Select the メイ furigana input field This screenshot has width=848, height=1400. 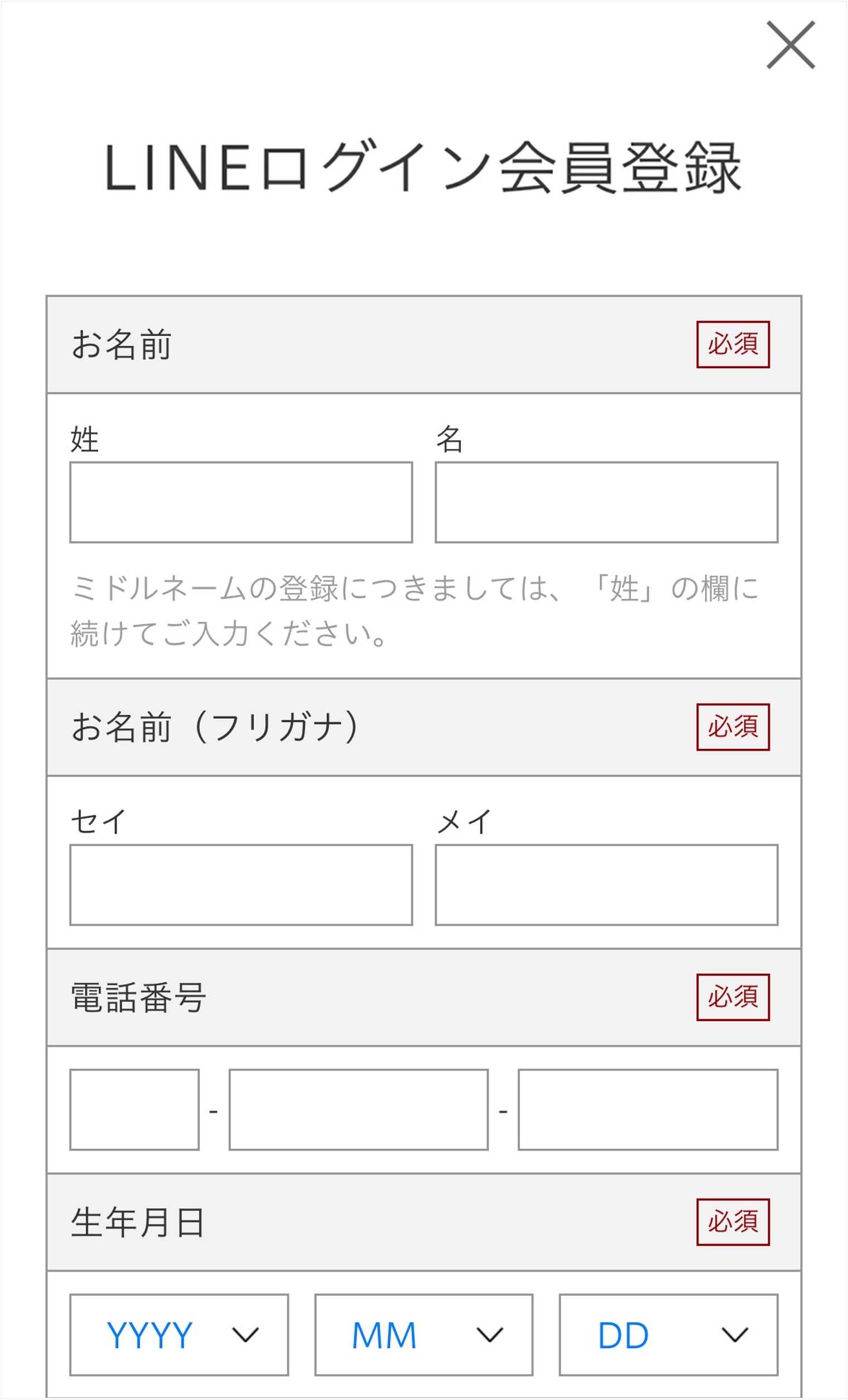pos(606,884)
